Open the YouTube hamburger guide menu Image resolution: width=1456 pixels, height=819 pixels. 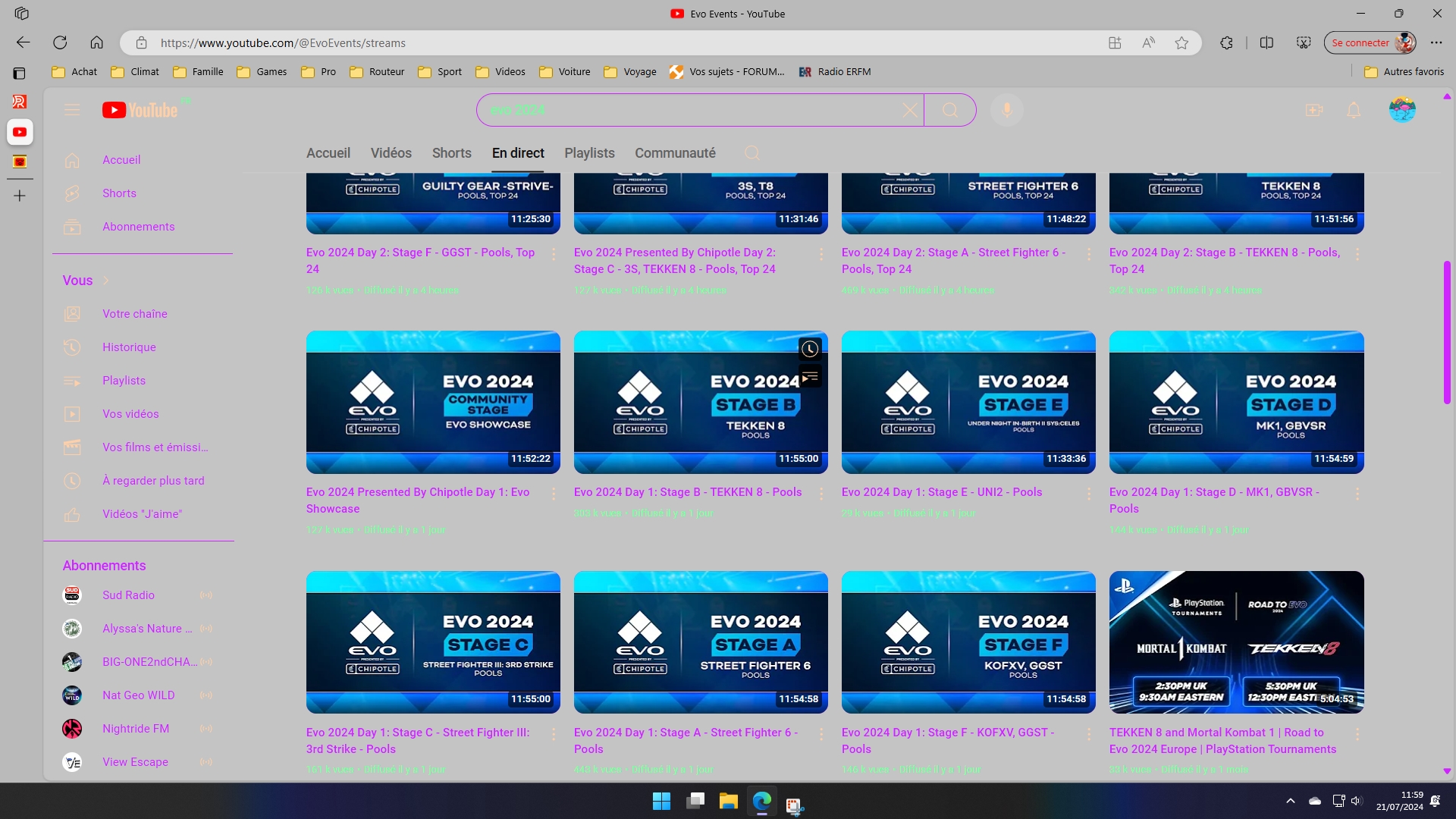(72, 110)
